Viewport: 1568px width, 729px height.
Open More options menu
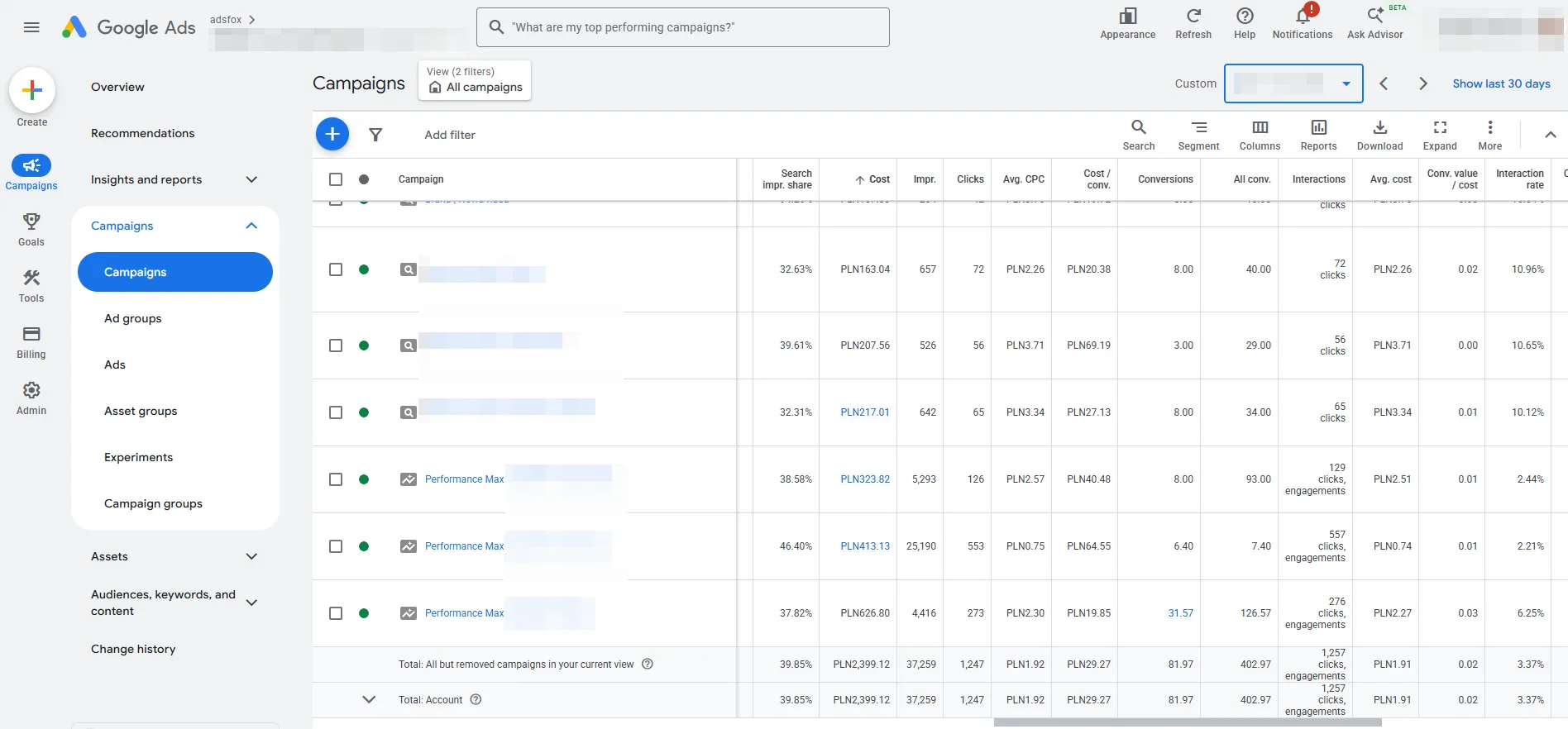point(1490,135)
